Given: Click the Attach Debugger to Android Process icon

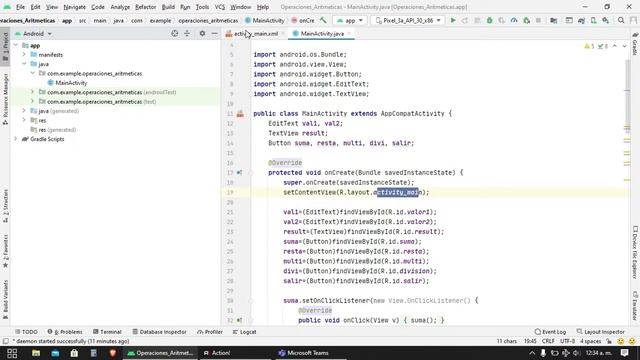Looking at the screenshot, I should (526, 20).
